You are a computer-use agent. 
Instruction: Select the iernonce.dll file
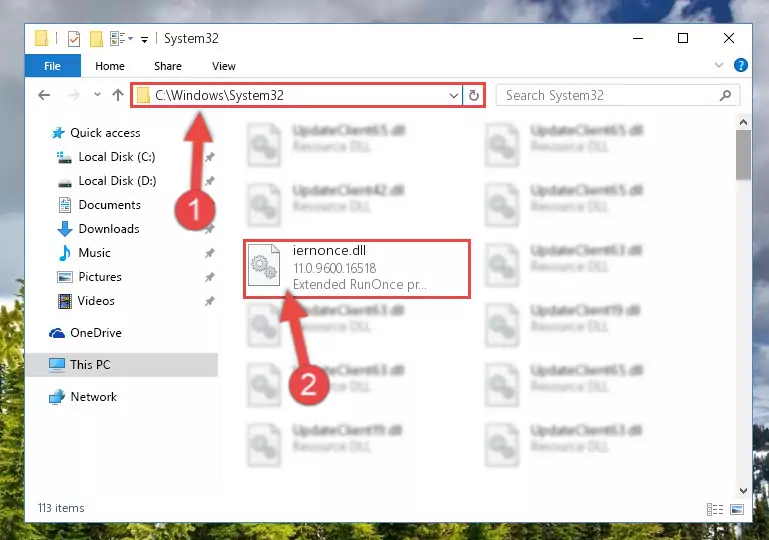pyautogui.click(x=357, y=269)
